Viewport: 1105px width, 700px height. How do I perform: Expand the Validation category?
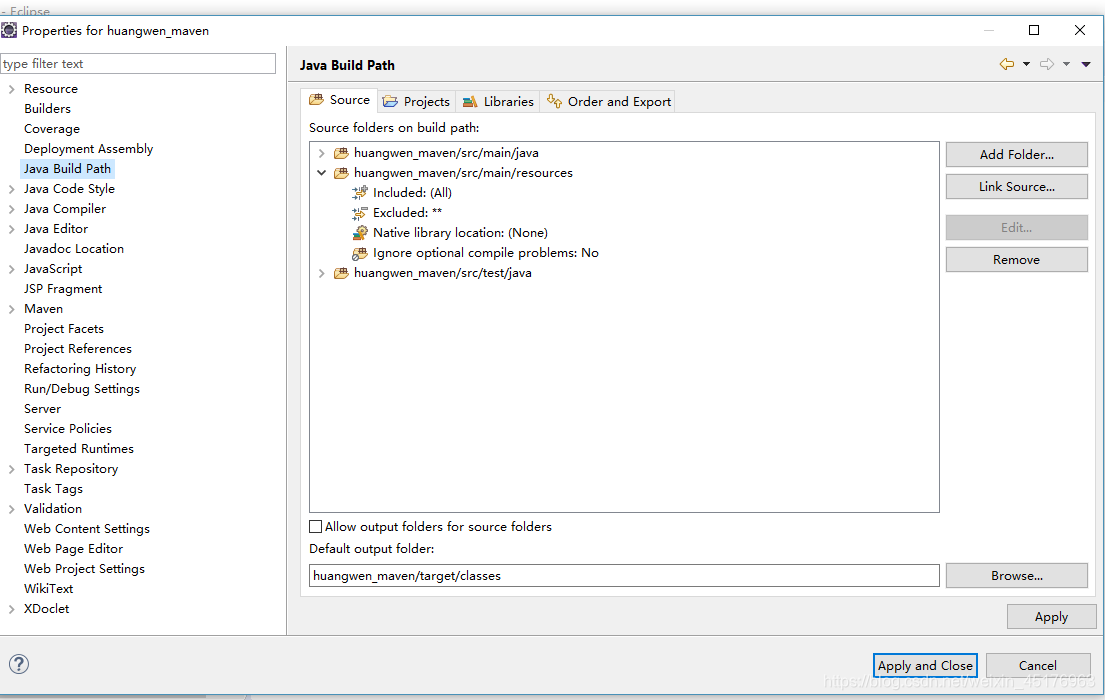11,509
